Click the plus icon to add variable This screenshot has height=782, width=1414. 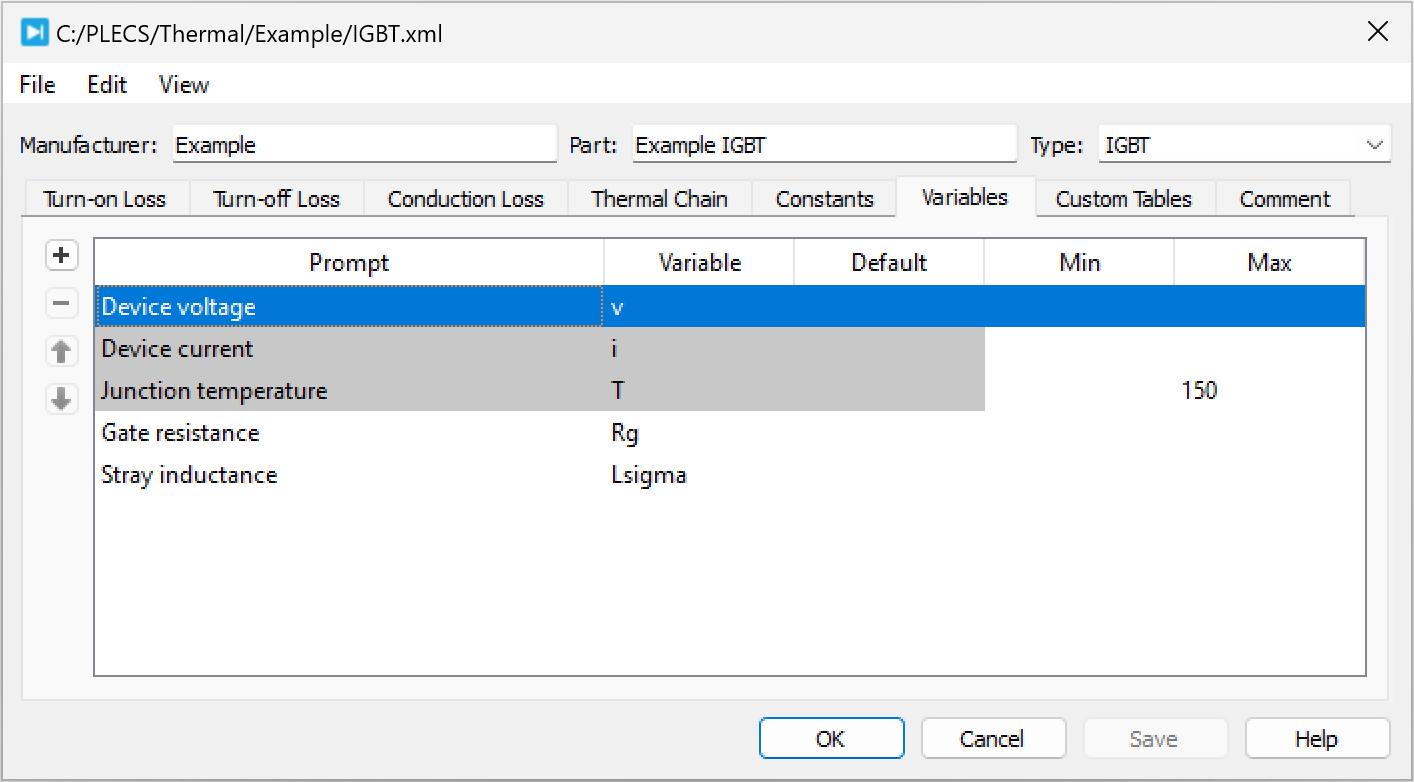(62, 256)
